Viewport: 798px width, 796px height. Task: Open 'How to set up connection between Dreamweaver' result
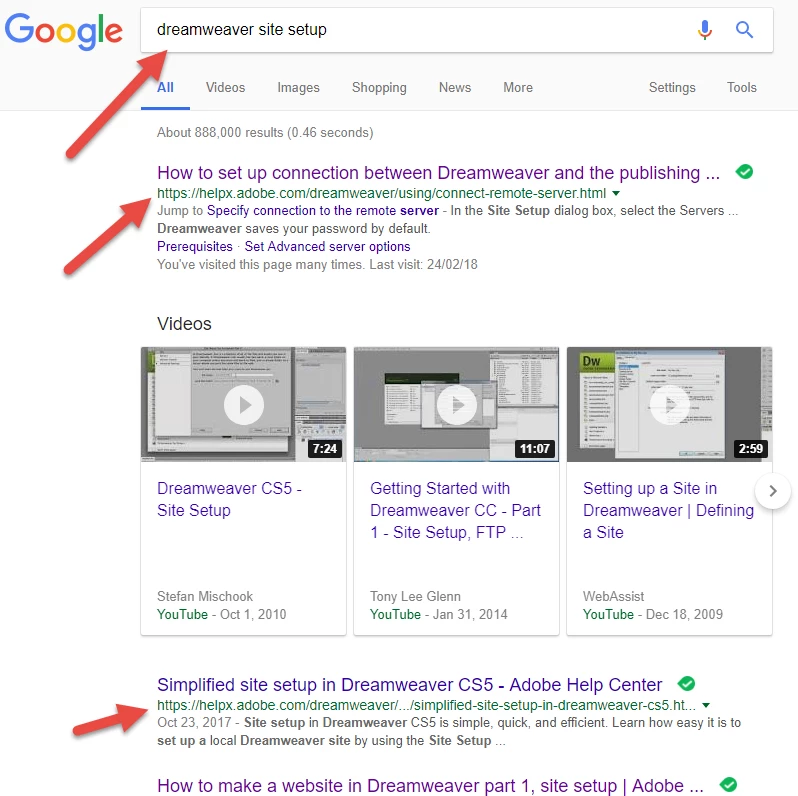438,173
